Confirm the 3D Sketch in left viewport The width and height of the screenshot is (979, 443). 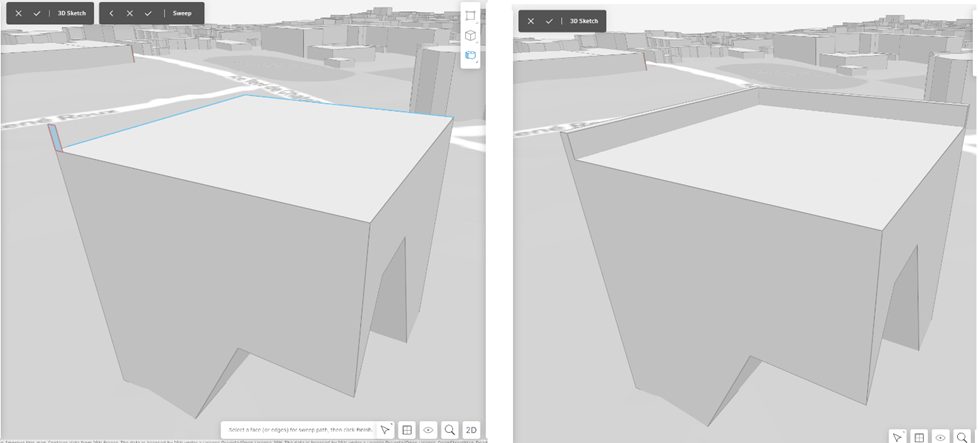tap(37, 14)
